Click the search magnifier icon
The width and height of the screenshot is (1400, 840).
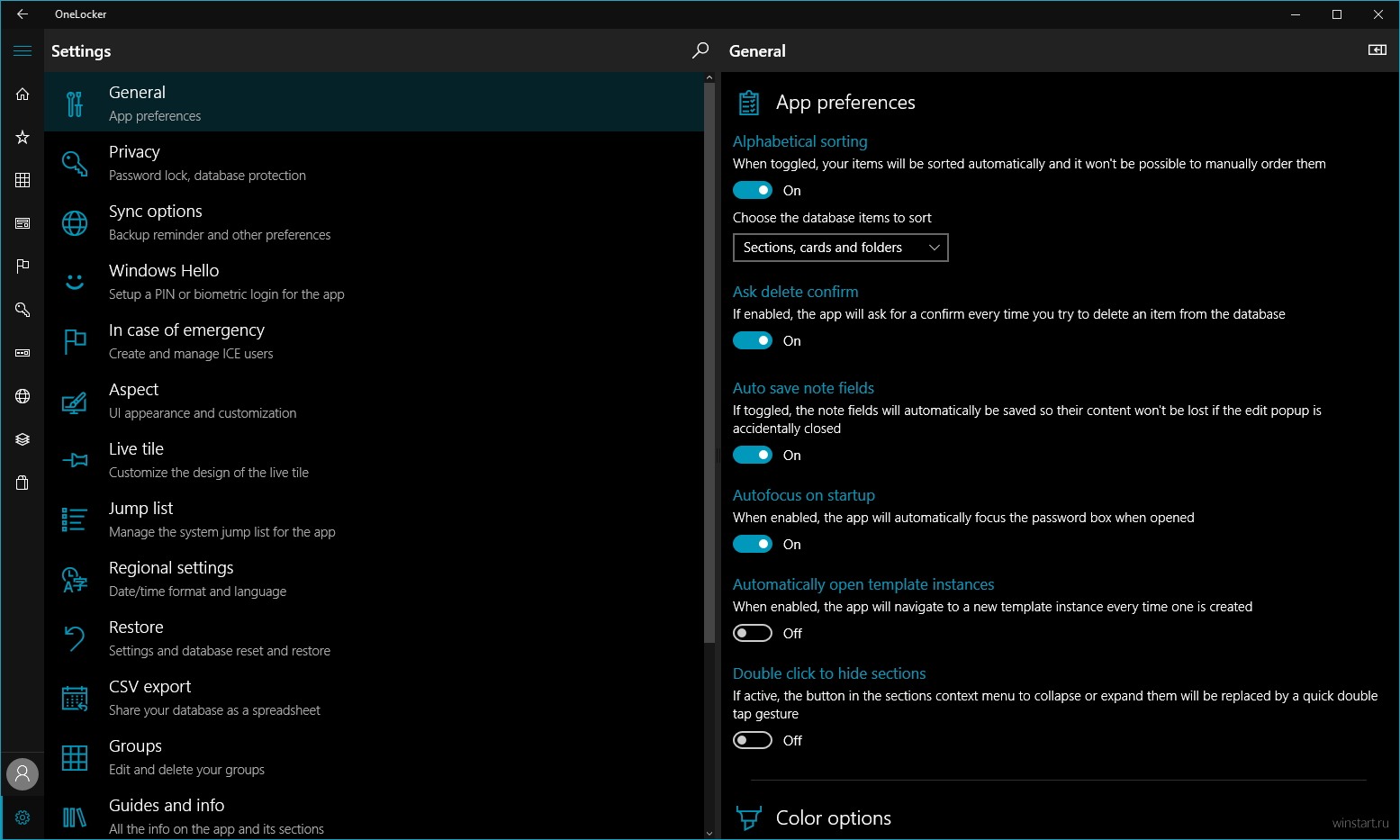tap(700, 51)
